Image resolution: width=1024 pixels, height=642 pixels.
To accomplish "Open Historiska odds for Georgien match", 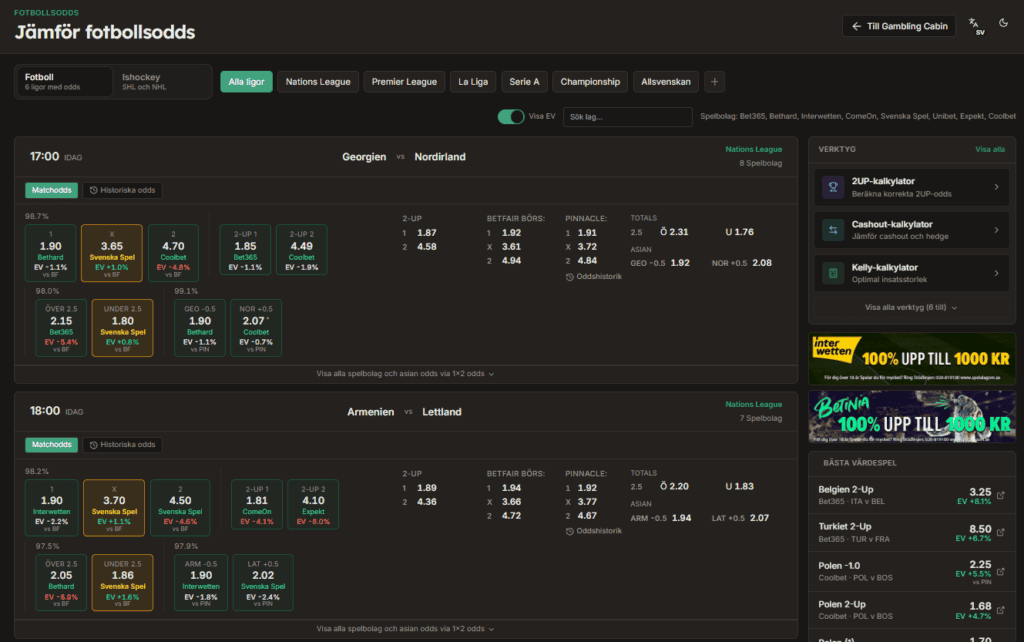I will click(x=123, y=190).
